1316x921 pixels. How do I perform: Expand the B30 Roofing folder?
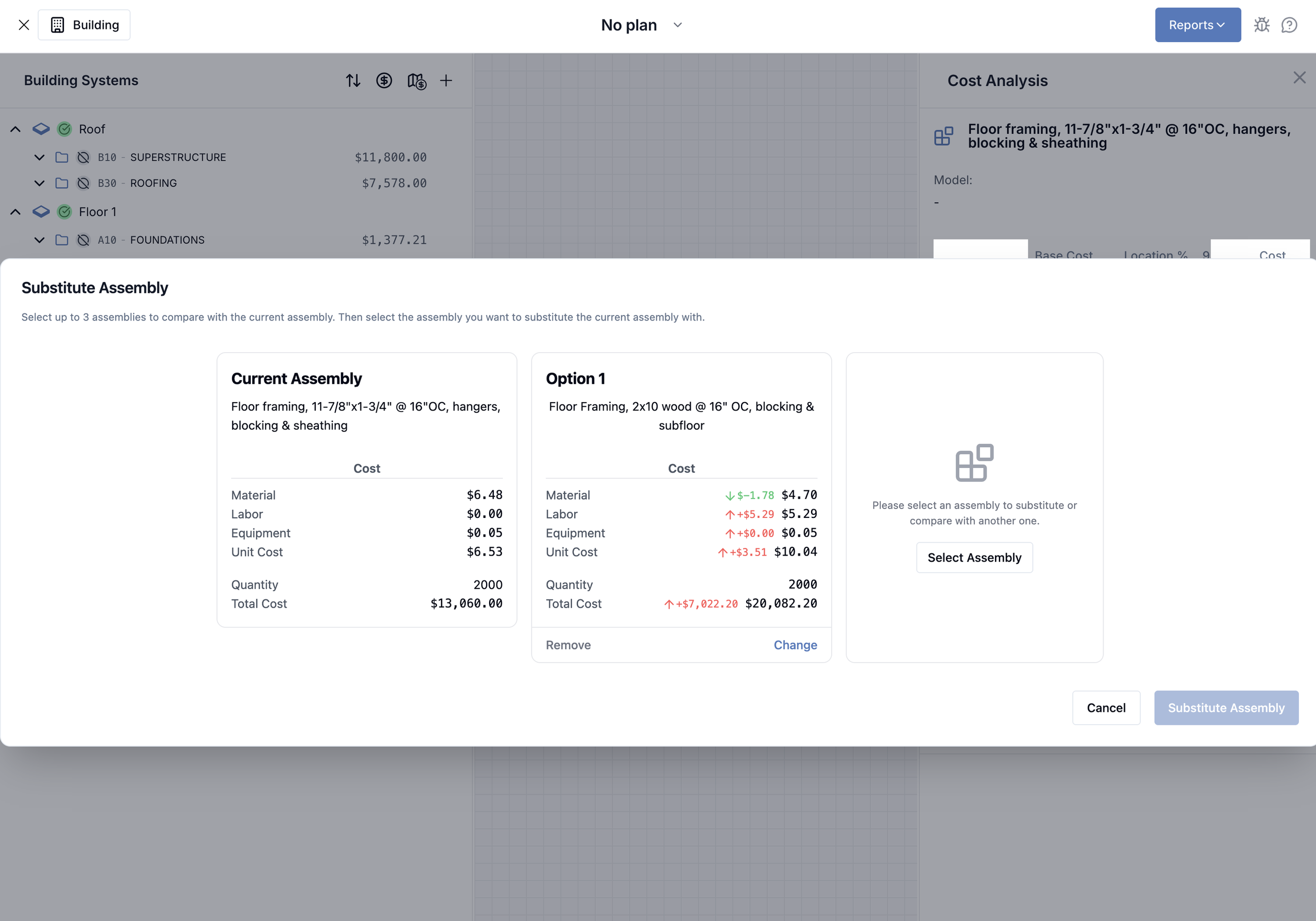click(x=39, y=183)
